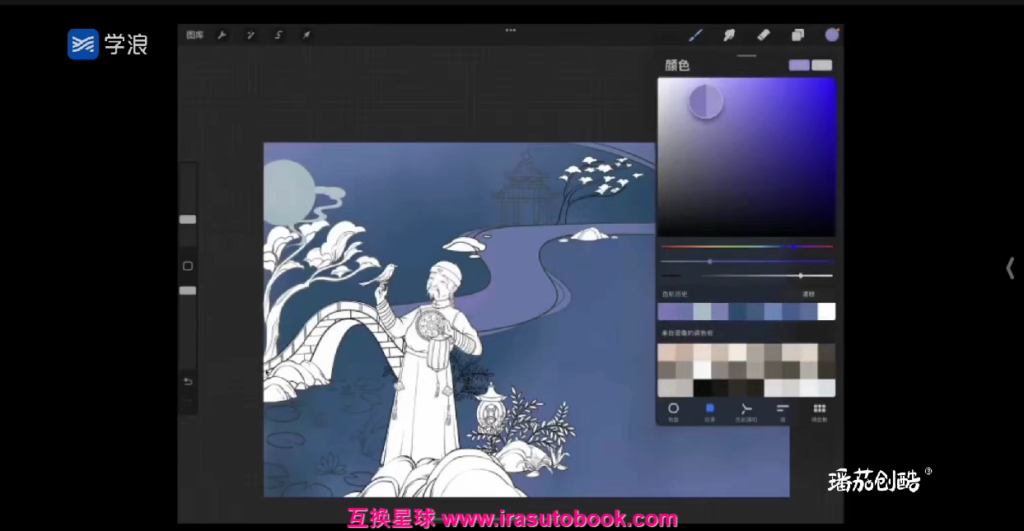Image resolution: width=1024 pixels, height=531 pixels.
Task: Open the Adjustments magic wand menu
Action: [x=250, y=35]
